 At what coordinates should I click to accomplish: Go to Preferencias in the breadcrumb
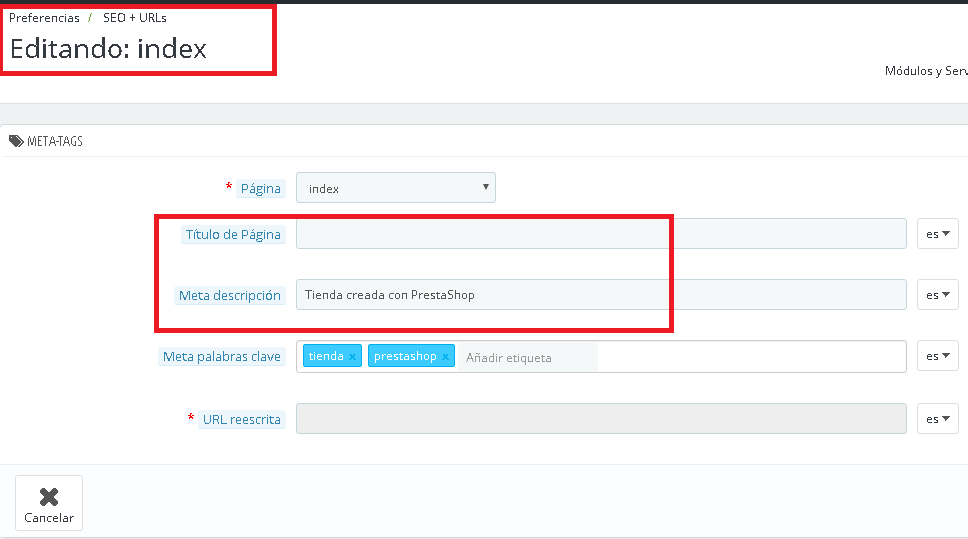coord(44,18)
